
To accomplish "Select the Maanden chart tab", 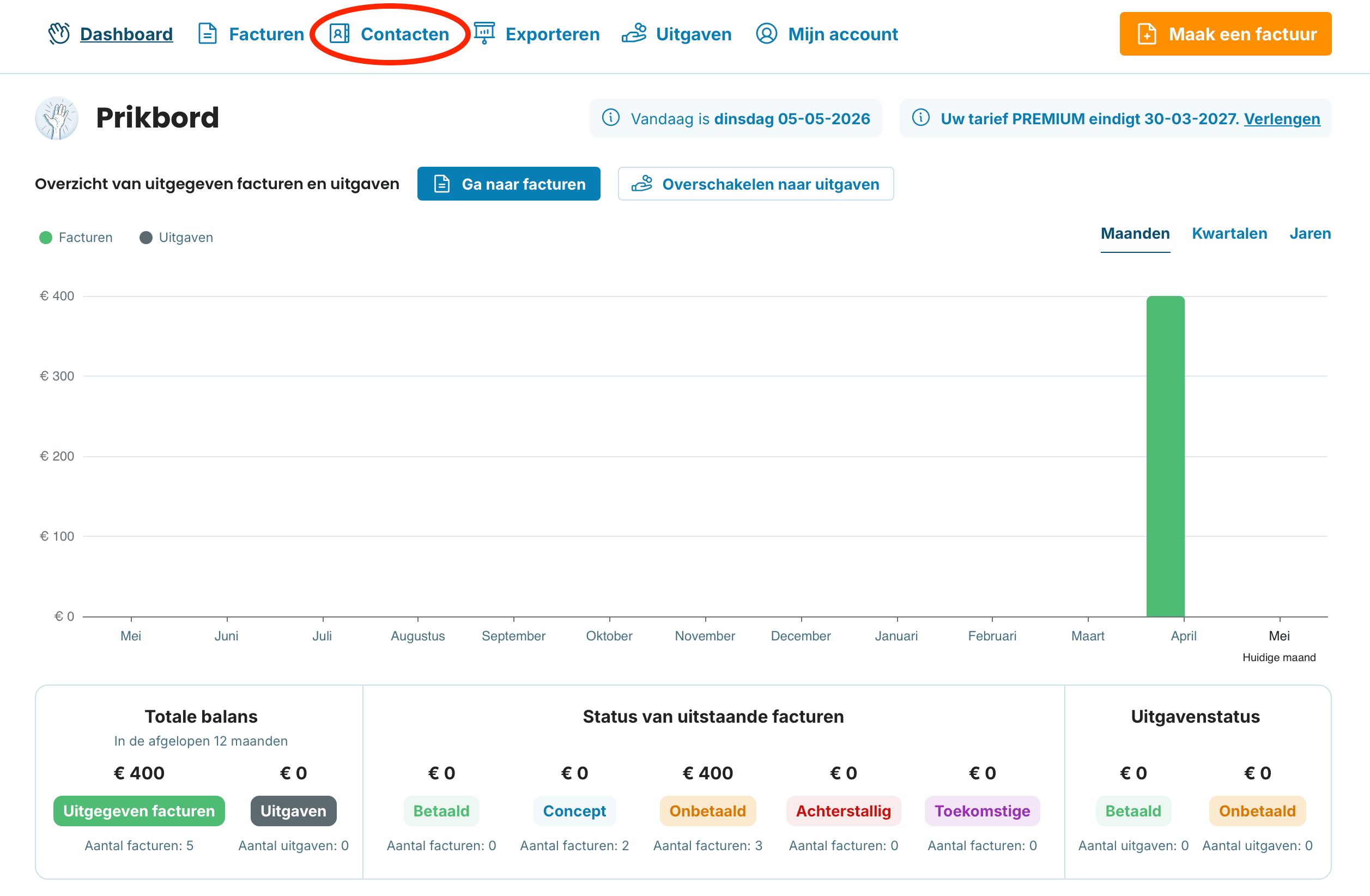I will pyautogui.click(x=1135, y=234).
